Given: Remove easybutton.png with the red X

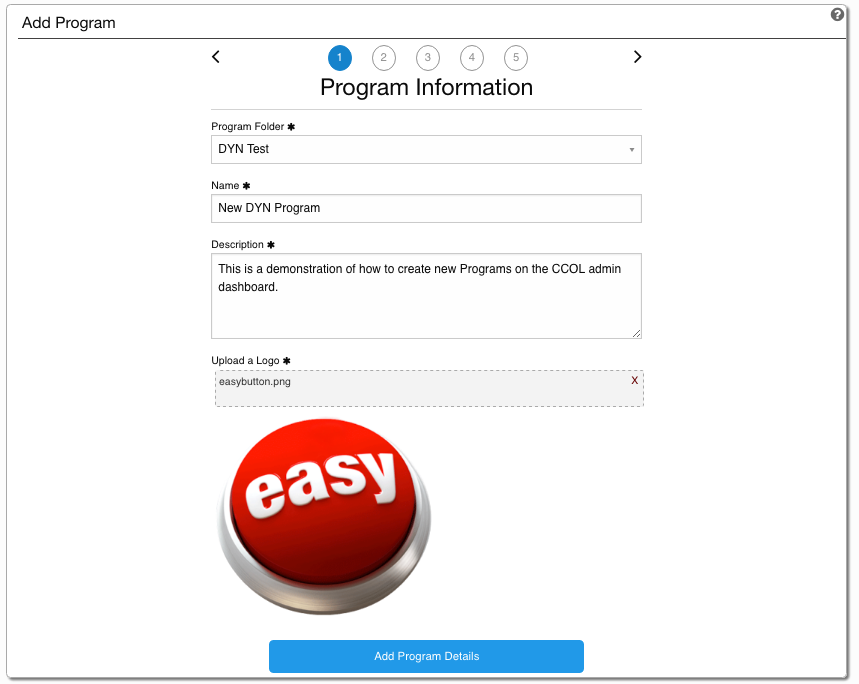Looking at the screenshot, I should [634, 380].
